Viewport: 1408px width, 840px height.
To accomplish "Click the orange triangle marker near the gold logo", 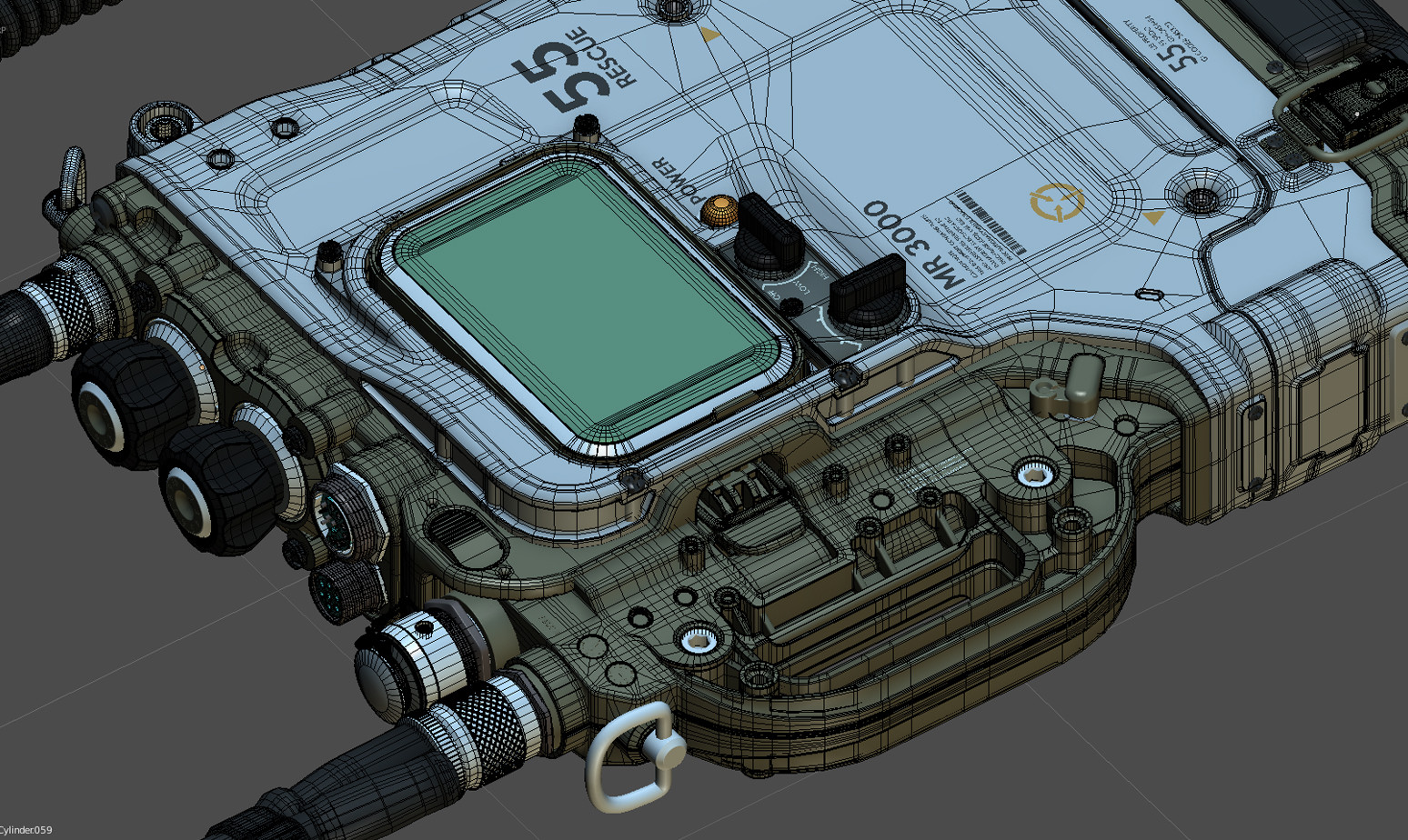I will 1153,217.
